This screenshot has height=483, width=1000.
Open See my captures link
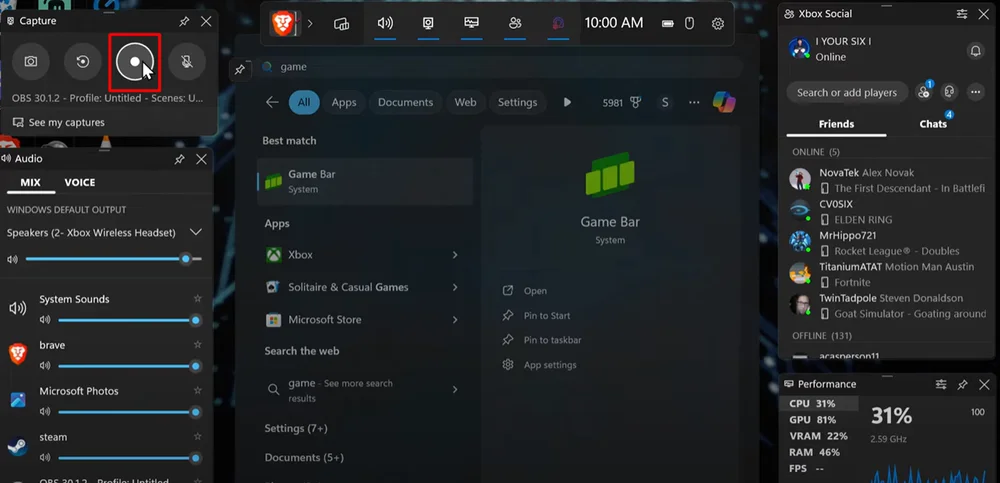click(x=66, y=122)
